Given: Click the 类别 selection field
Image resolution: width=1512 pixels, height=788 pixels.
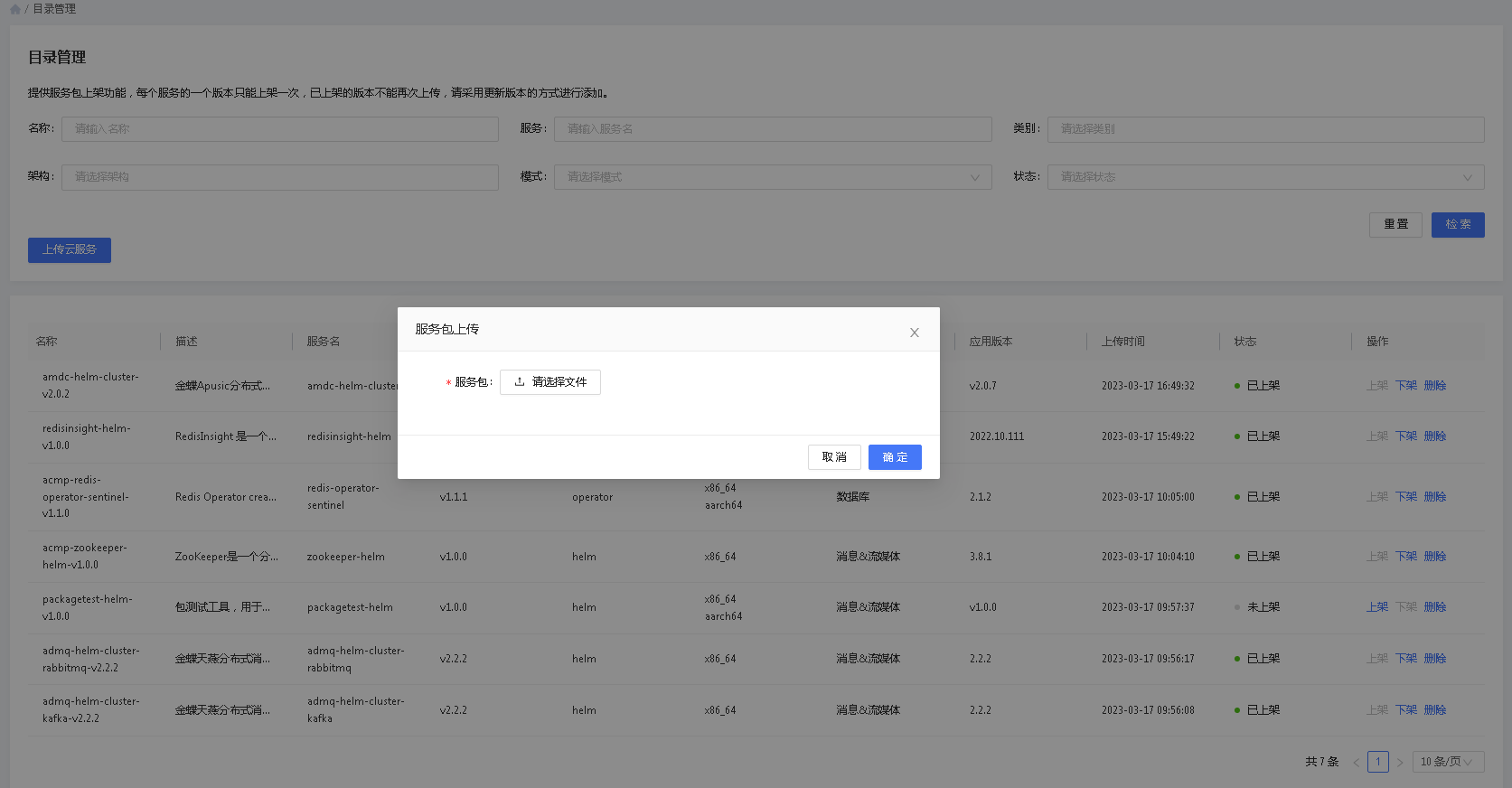Looking at the screenshot, I should pos(1265,129).
